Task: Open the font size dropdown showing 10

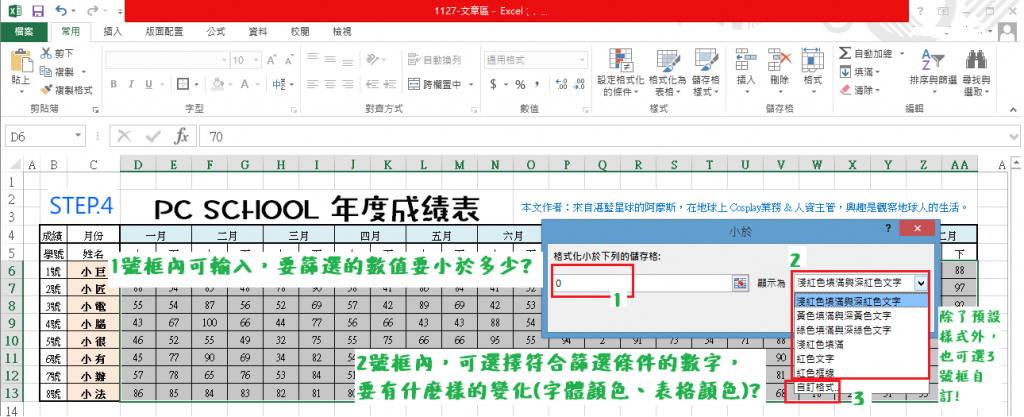Action: (x=255, y=60)
